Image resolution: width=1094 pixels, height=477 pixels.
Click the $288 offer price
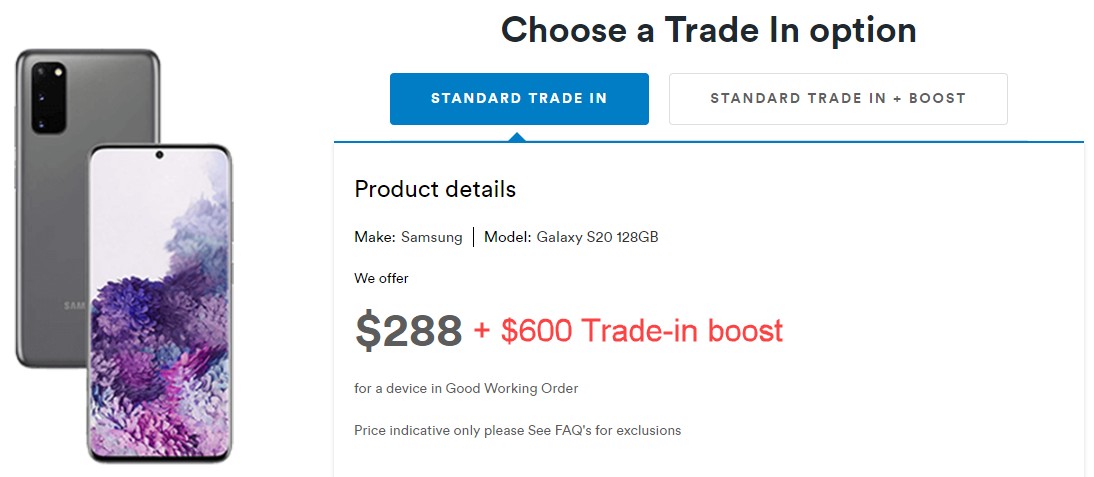tap(408, 331)
